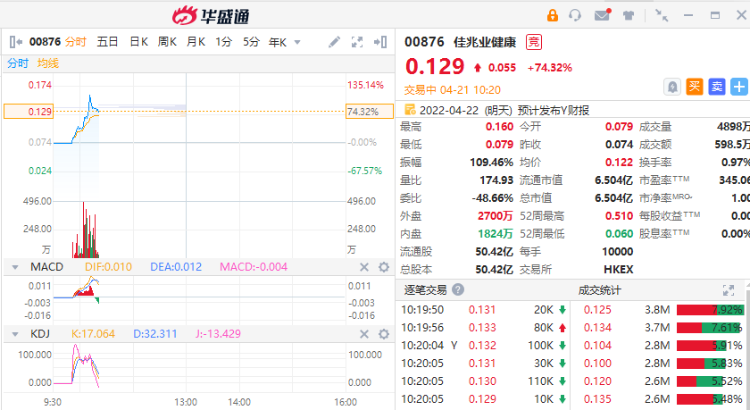Switch to 日K daily chart tab
The height and width of the screenshot is (410, 750).
(x=139, y=42)
